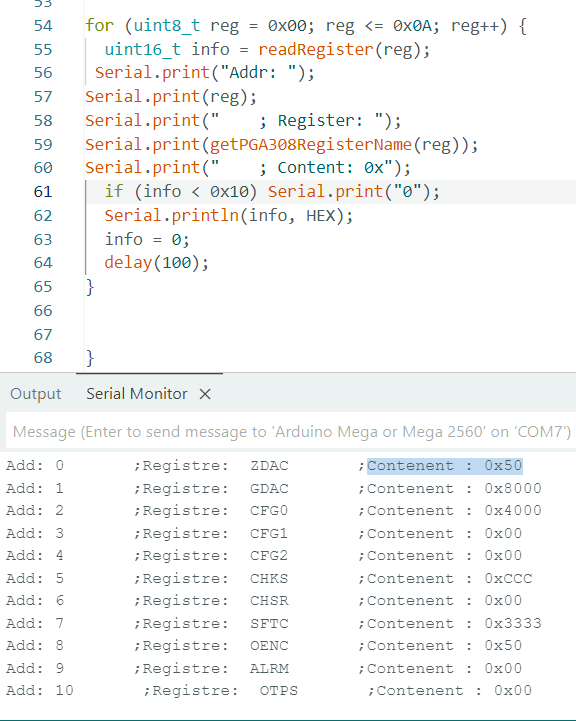This screenshot has width=576, height=721.
Task: Click value 0x4000 in CFG0 row
Action: coord(513,511)
